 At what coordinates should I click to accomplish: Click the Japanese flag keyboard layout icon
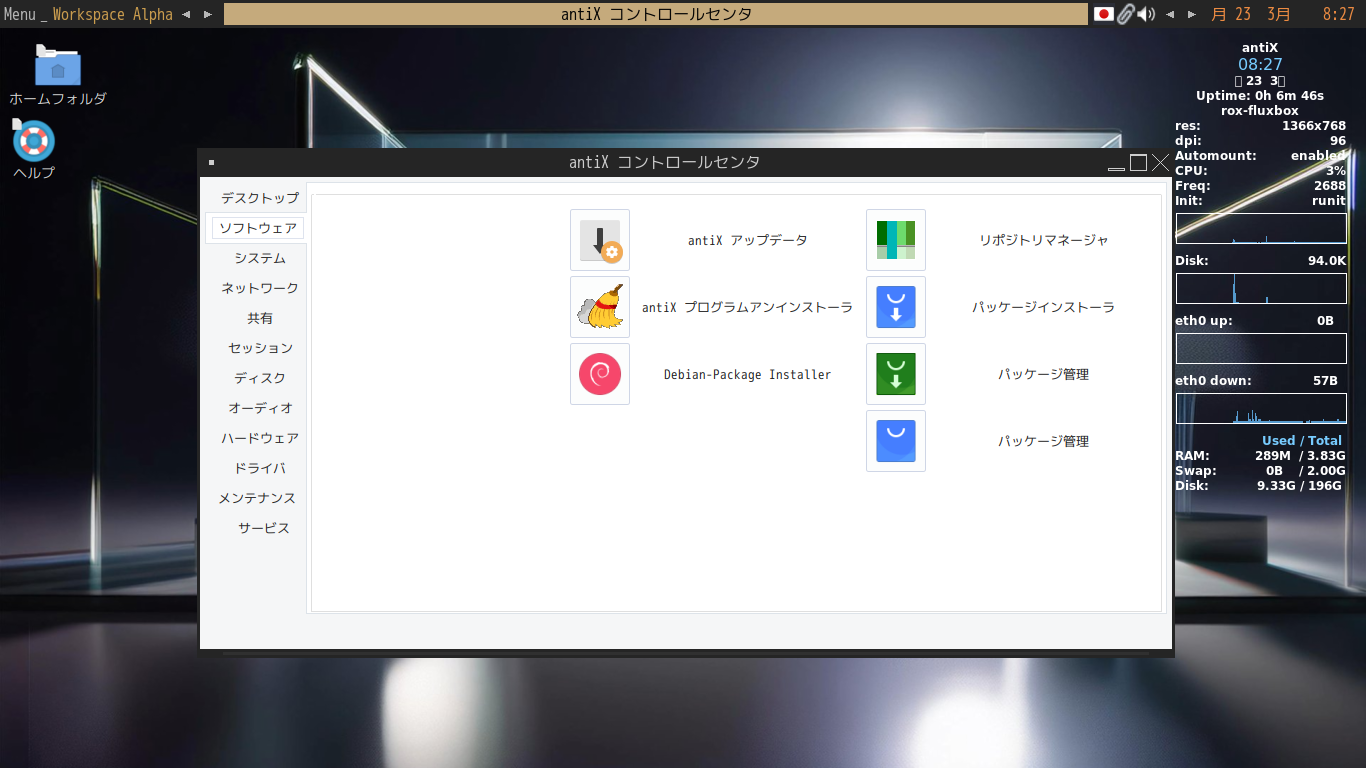(1104, 14)
